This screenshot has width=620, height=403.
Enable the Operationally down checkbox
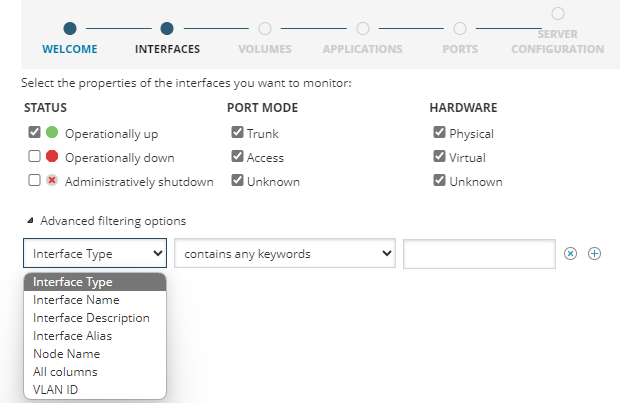pyautogui.click(x=35, y=157)
